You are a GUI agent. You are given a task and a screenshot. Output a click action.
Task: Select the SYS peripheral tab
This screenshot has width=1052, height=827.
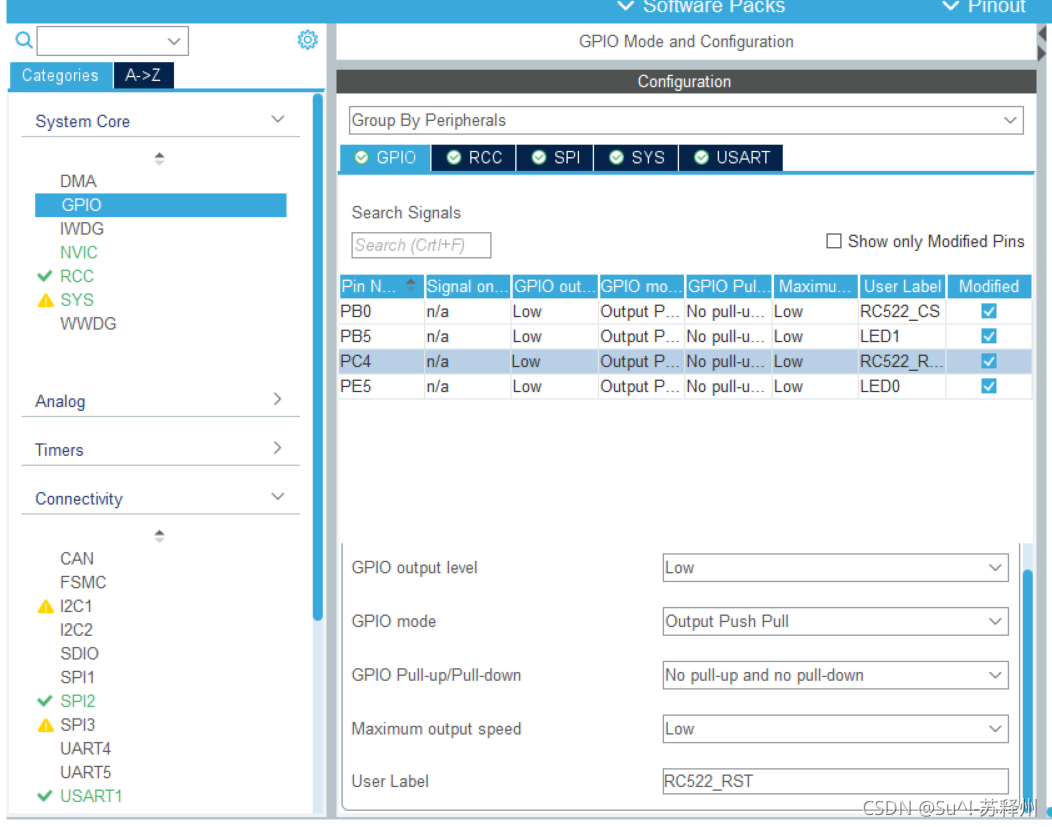(637, 158)
